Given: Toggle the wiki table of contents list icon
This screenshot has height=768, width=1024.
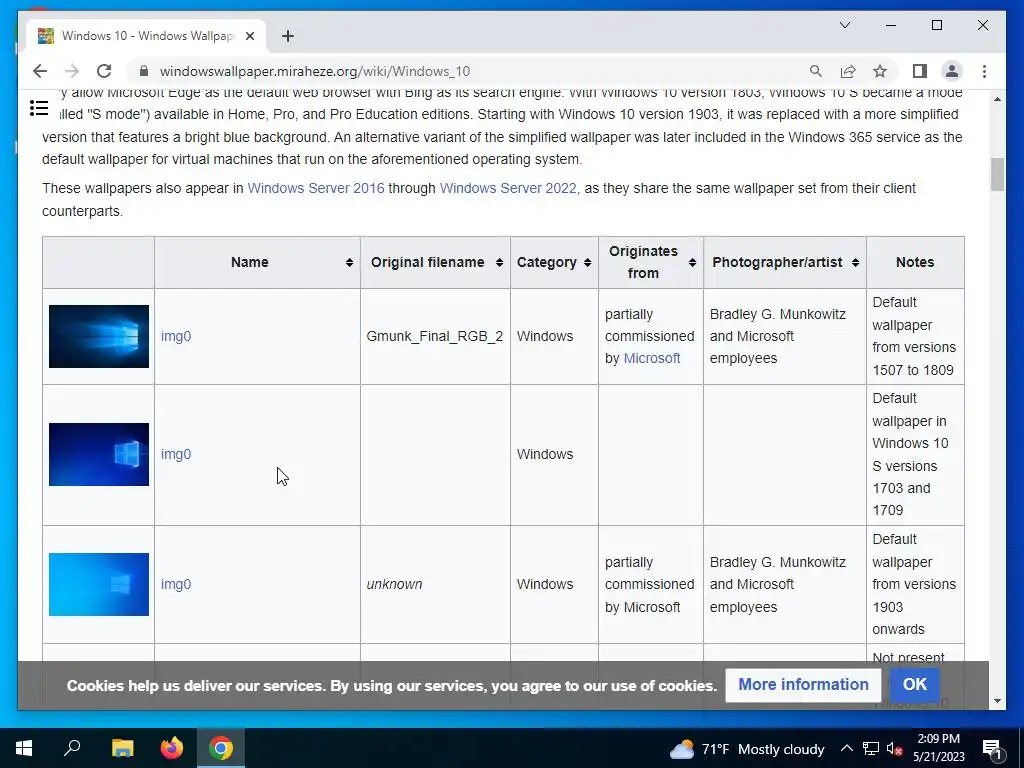Looking at the screenshot, I should (39, 108).
